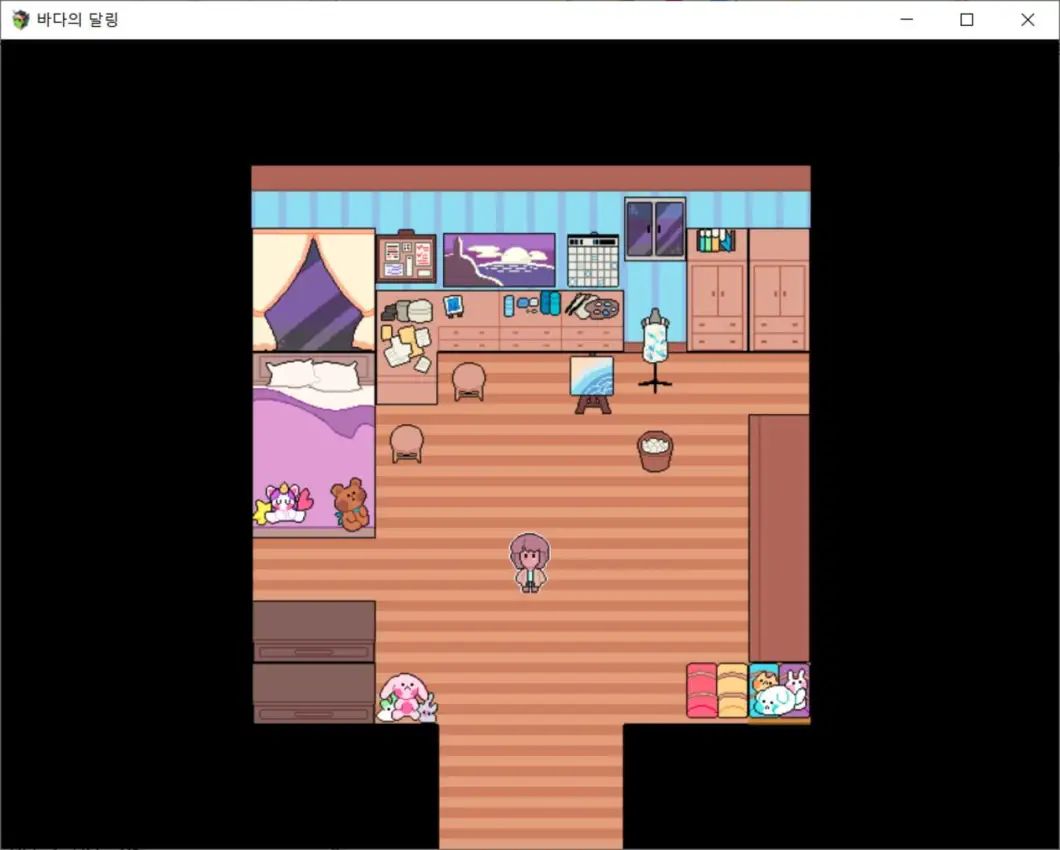
Task: Click the paint palette on the desk
Action: point(601,307)
